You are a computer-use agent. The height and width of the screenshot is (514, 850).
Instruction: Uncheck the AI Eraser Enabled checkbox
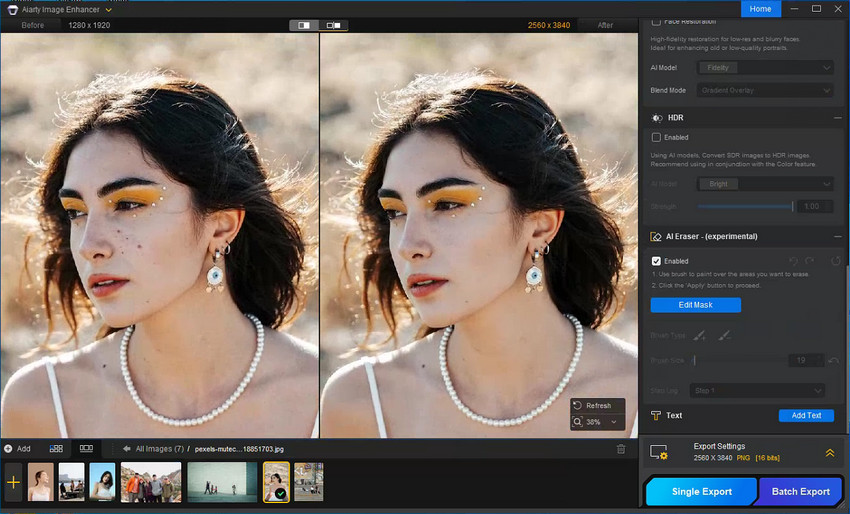tap(656, 261)
